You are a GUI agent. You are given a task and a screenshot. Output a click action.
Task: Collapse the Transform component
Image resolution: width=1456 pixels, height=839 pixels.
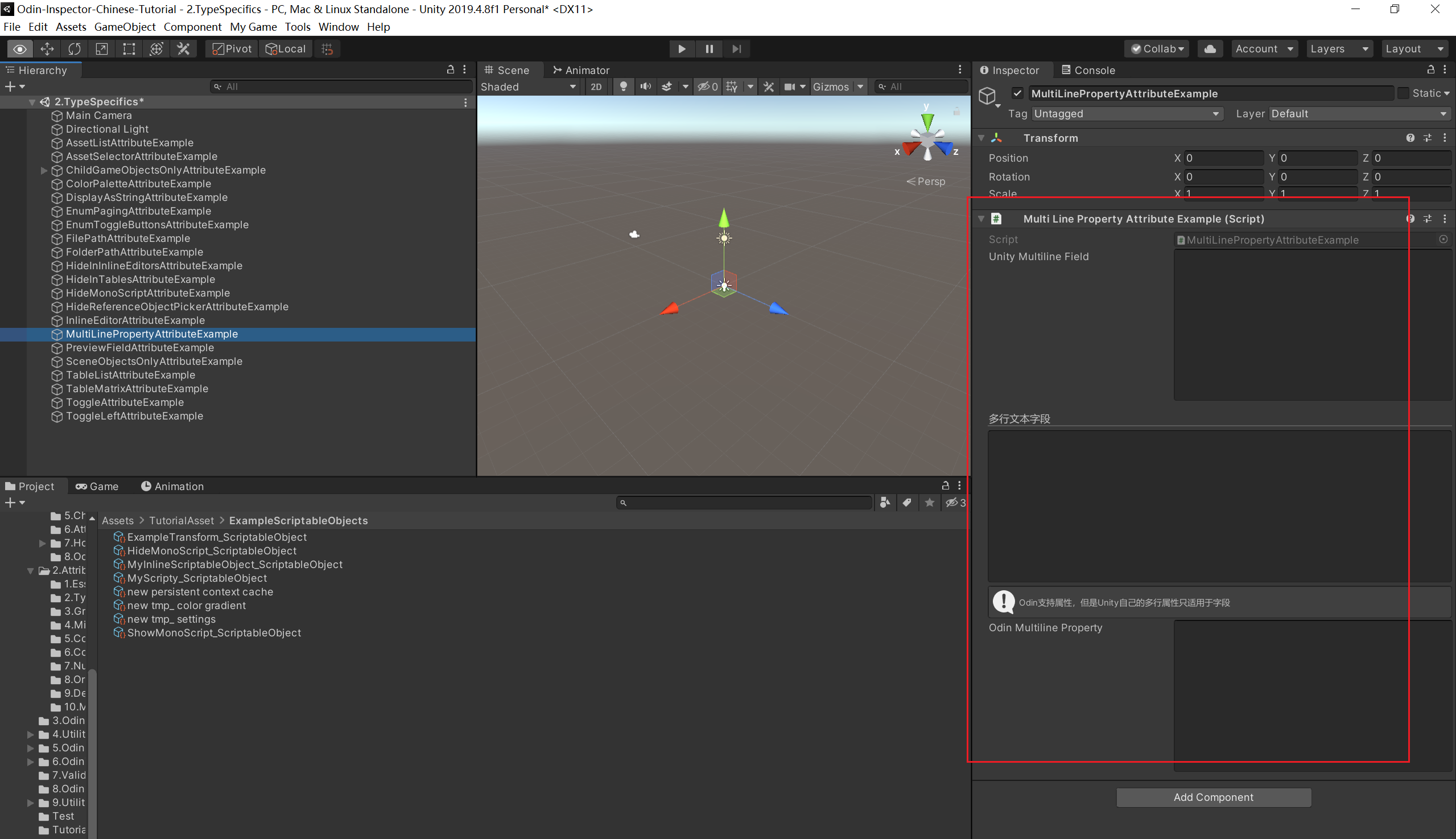point(981,138)
